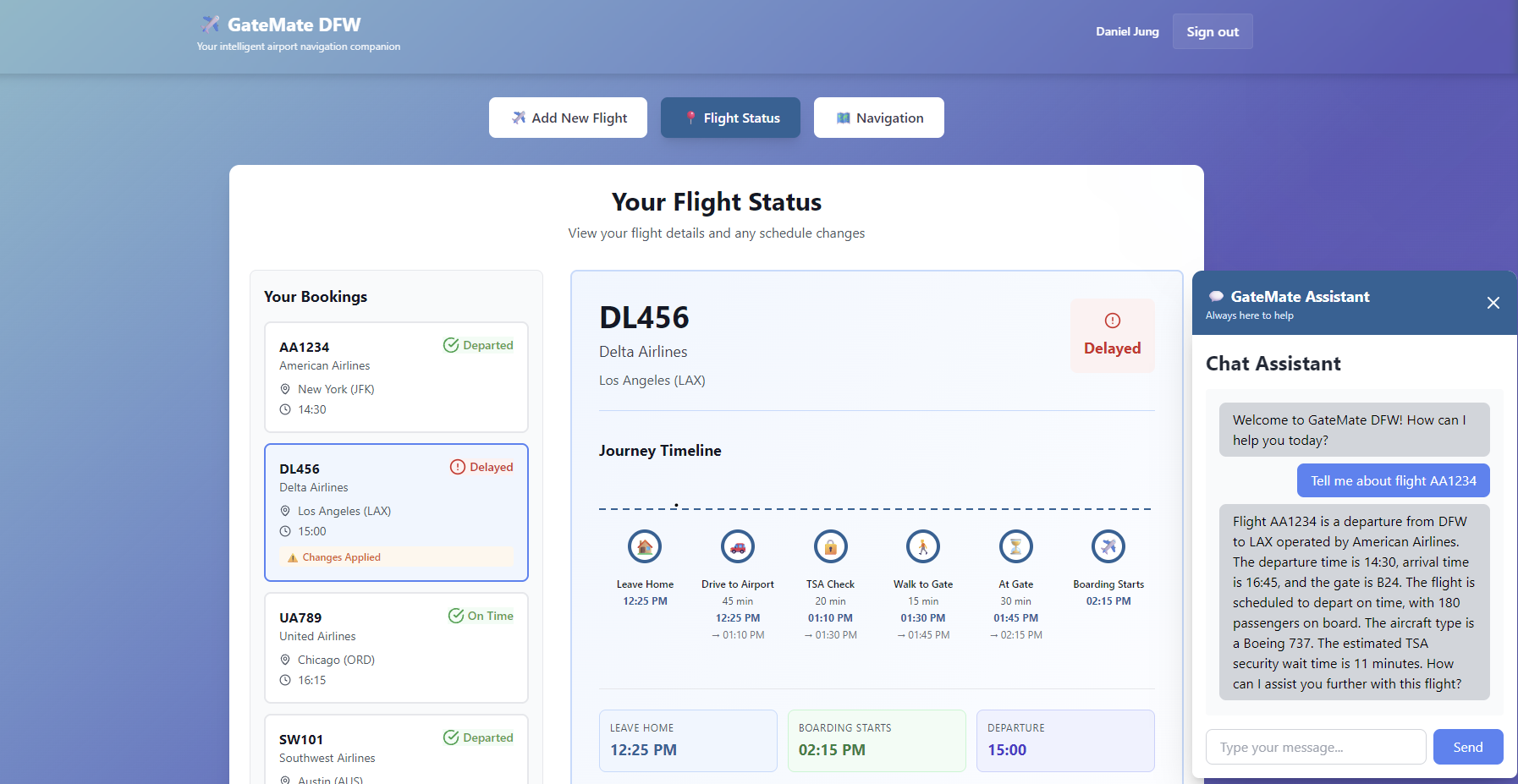Click the large Delayed status badge for DL456
The image size is (1518, 784).
pos(1112,336)
